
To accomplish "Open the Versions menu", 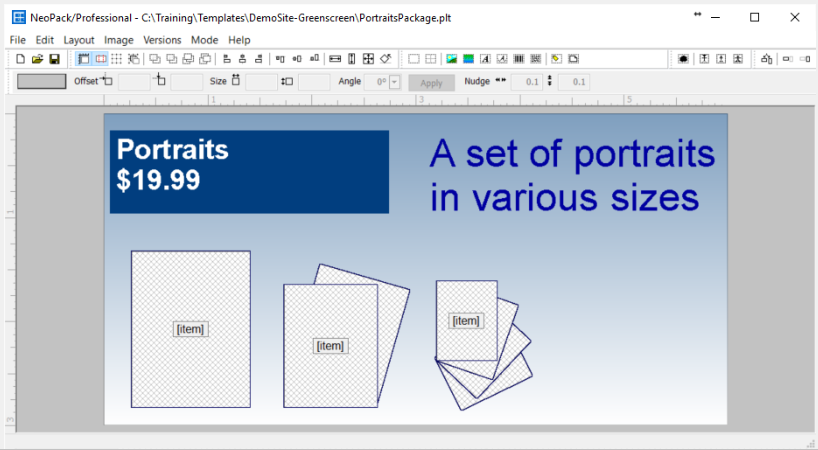I will [x=162, y=40].
